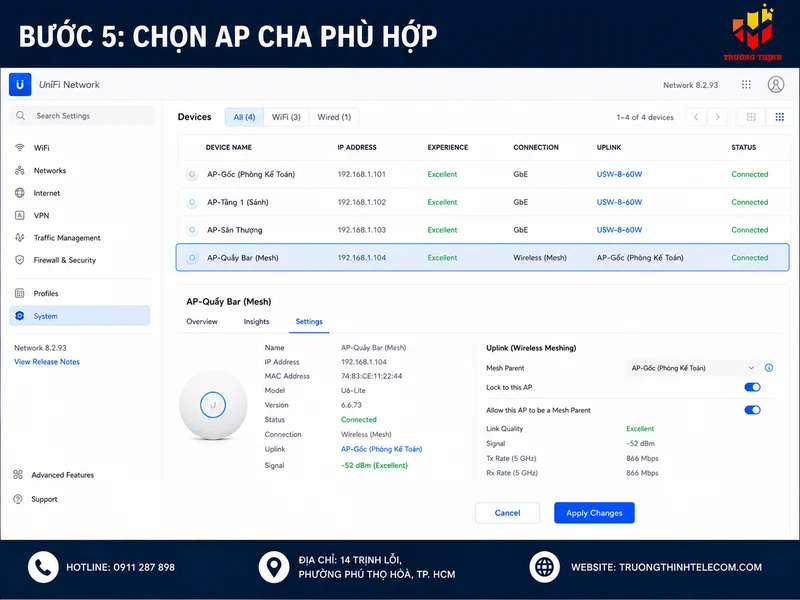Switch to the grid view icon
The width and height of the screenshot is (800, 600).
point(779,117)
